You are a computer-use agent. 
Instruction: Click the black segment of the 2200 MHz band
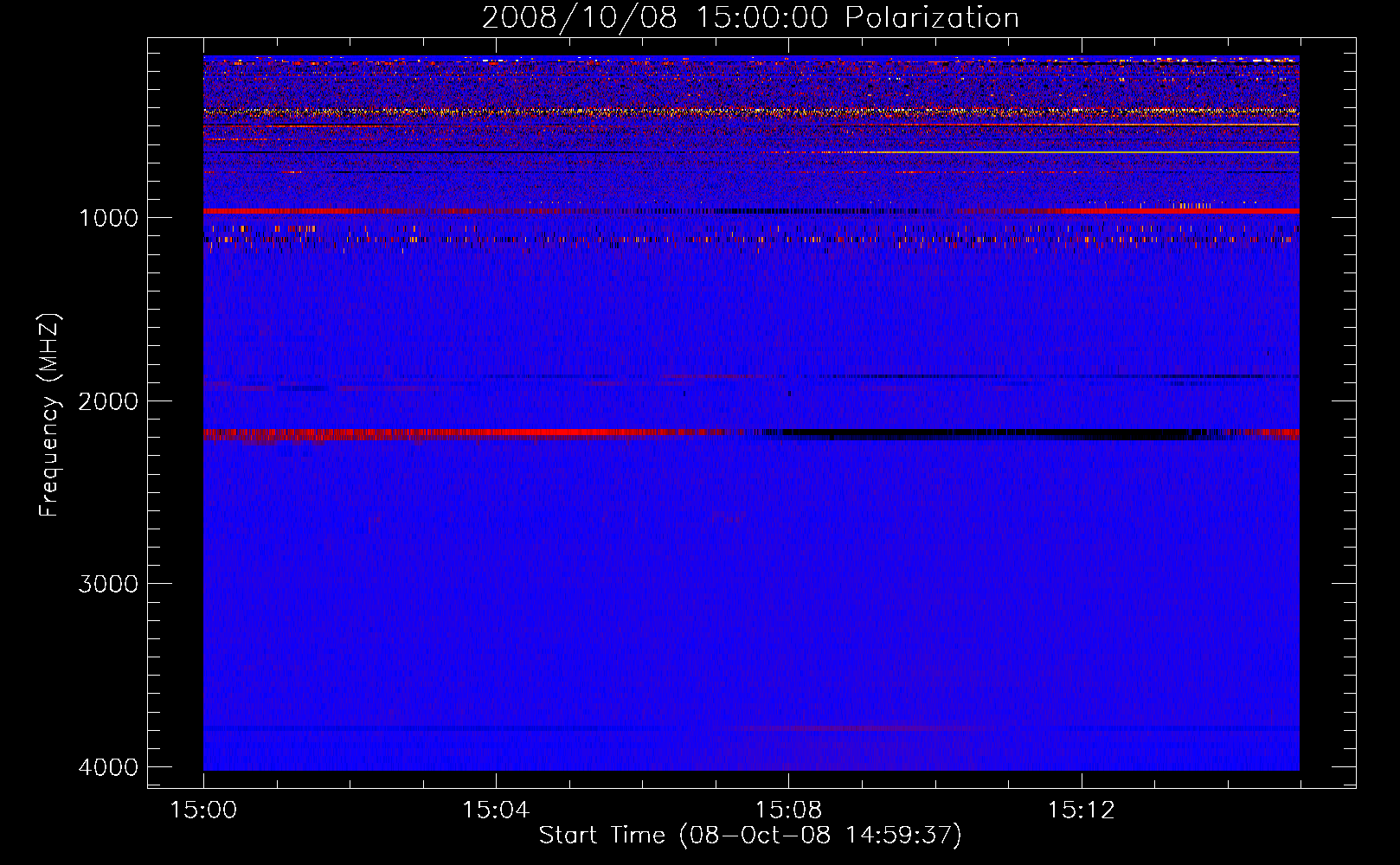986,433
